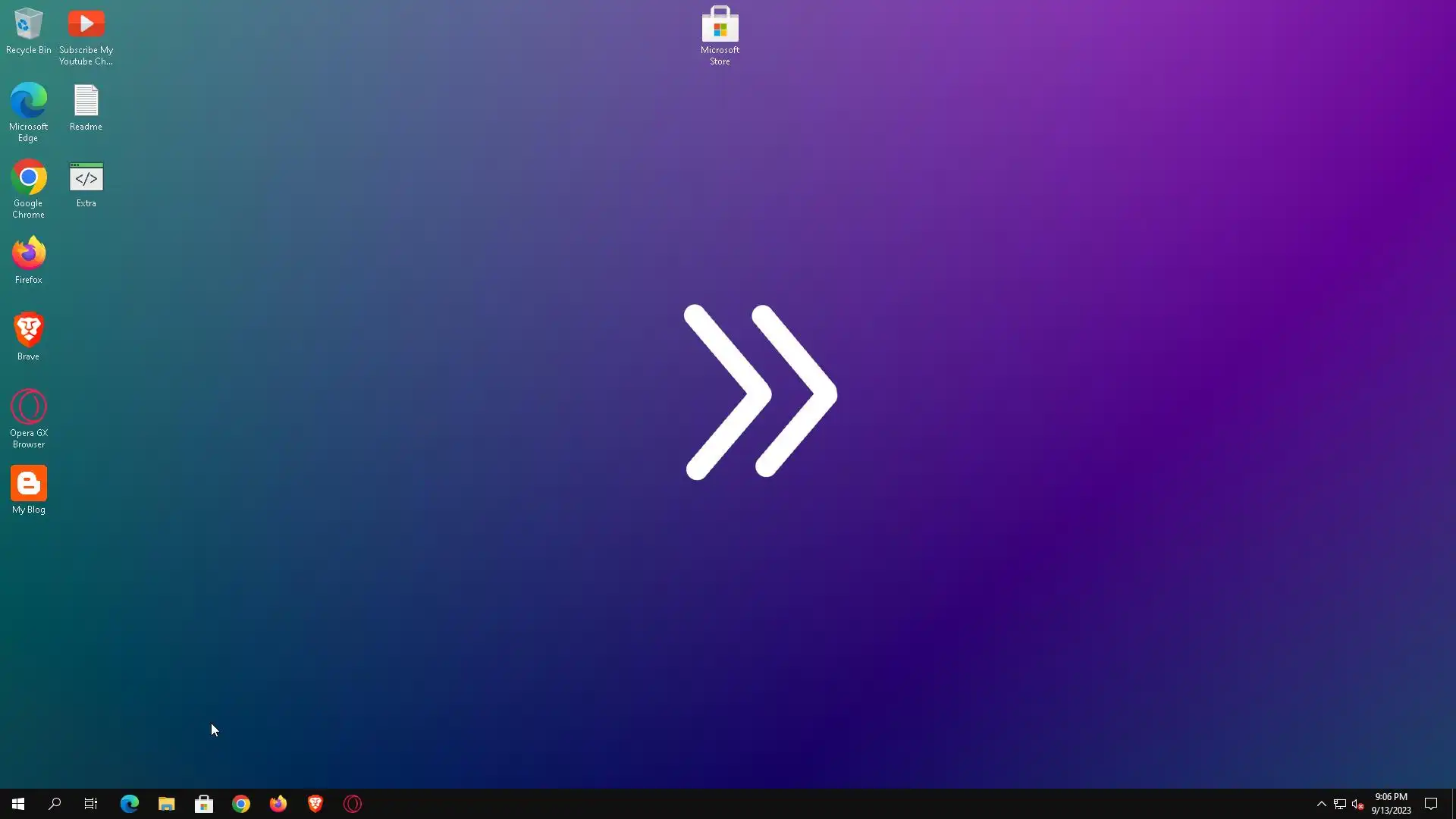
Task: Toggle the muted volume tray icon
Action: [1357, 804]
